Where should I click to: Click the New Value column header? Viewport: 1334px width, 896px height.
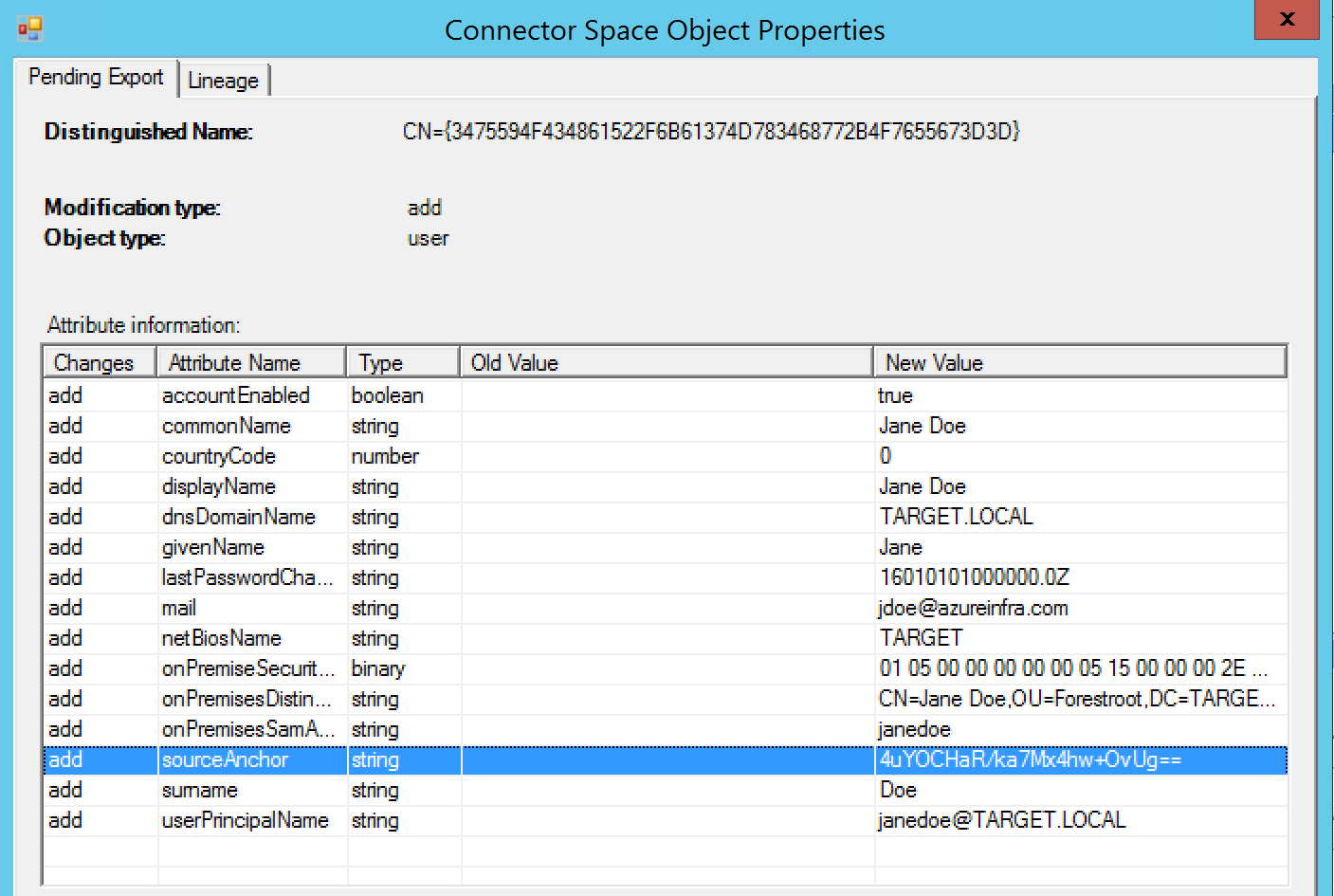(x=934, y=361)
